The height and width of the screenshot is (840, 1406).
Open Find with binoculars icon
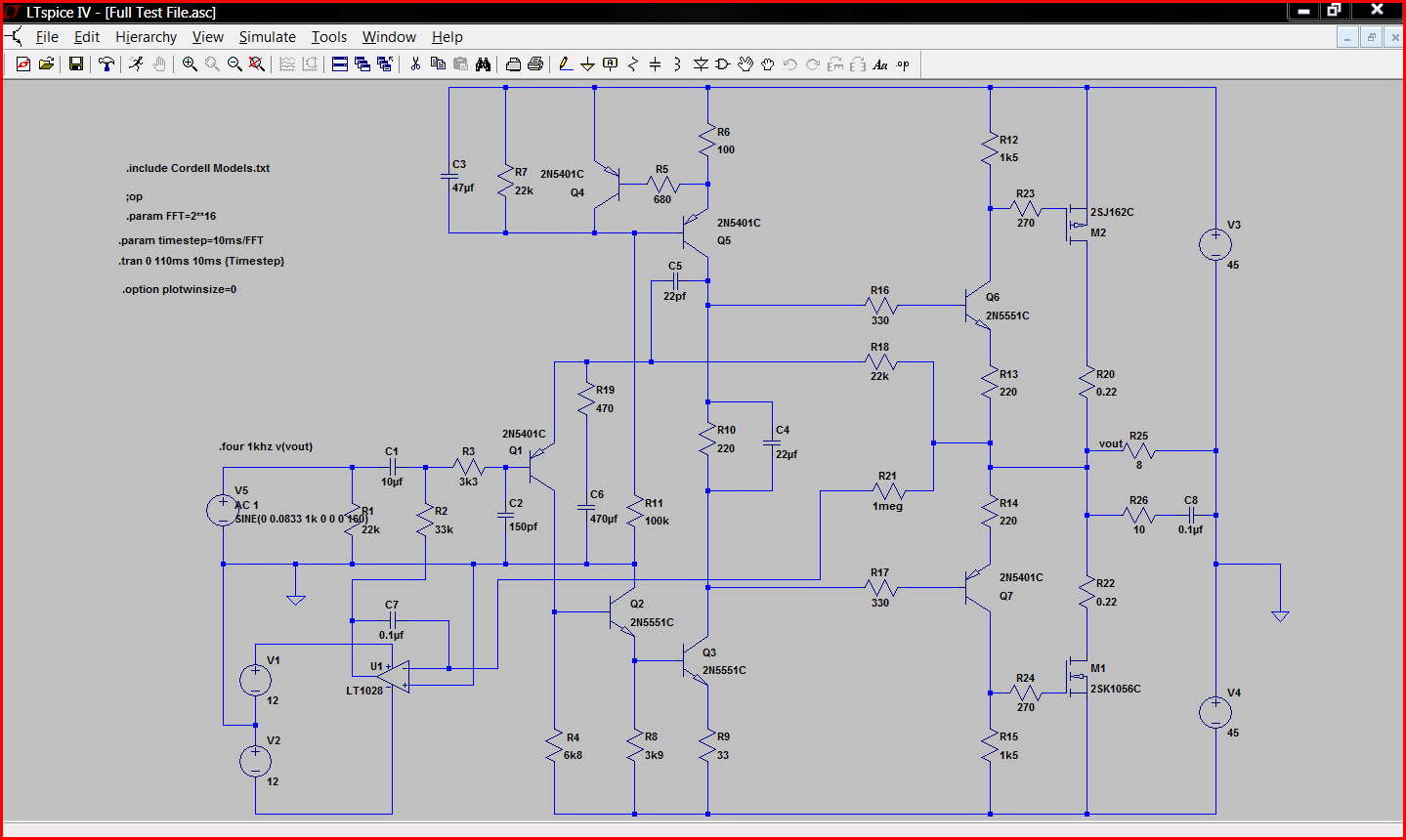click(483, 64)
